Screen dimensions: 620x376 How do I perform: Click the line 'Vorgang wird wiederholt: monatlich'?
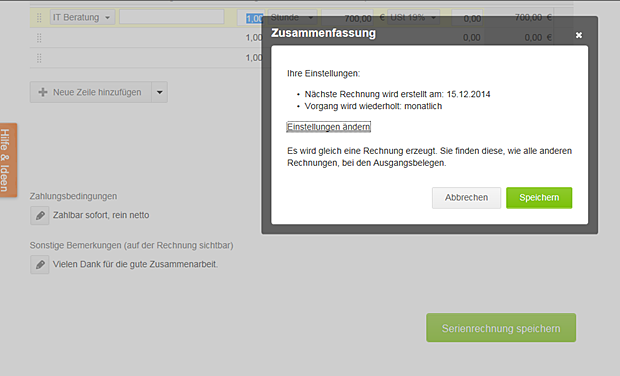point(373,106)
